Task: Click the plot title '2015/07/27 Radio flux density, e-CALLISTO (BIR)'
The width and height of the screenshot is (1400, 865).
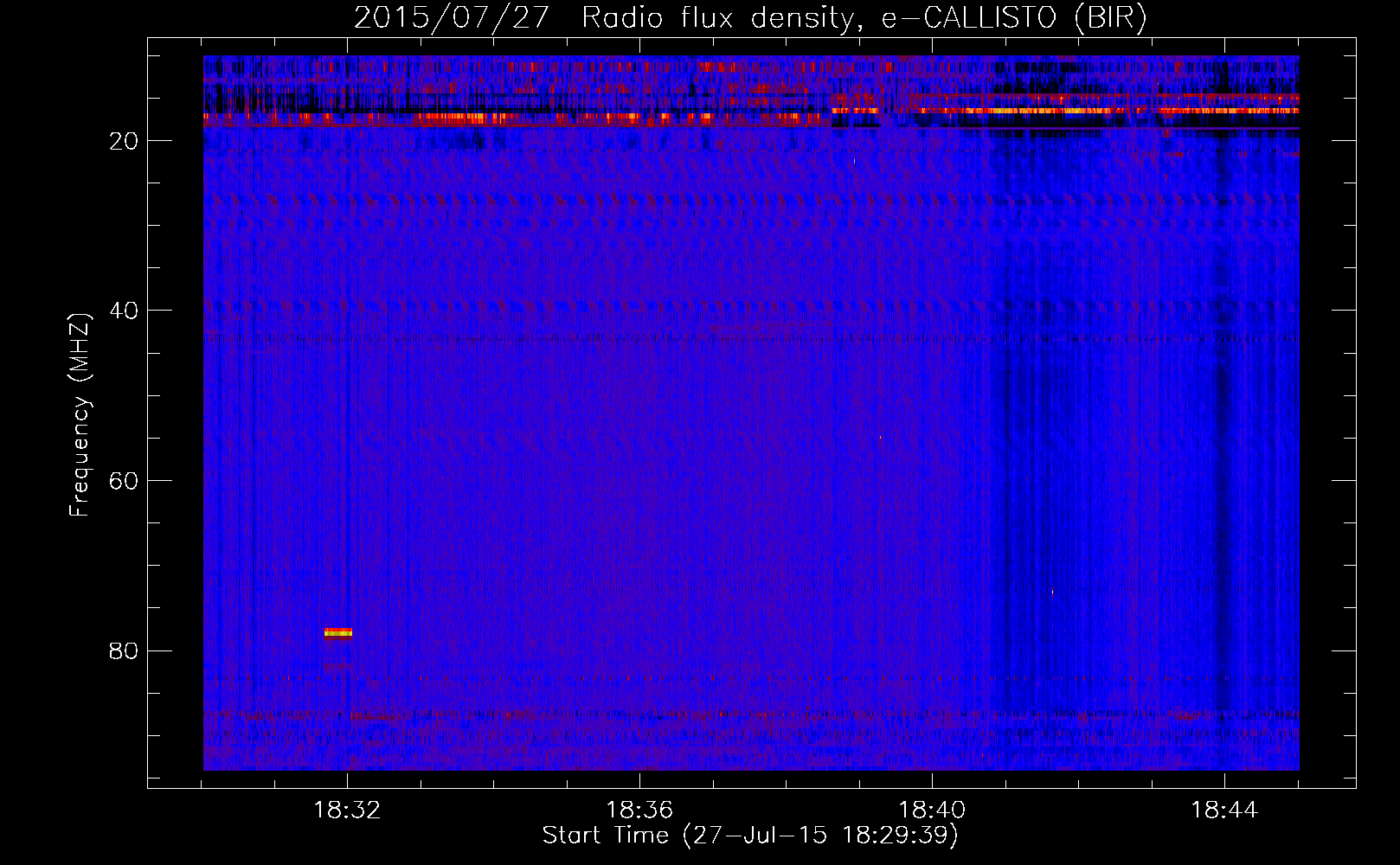Action: coord(750,18)
